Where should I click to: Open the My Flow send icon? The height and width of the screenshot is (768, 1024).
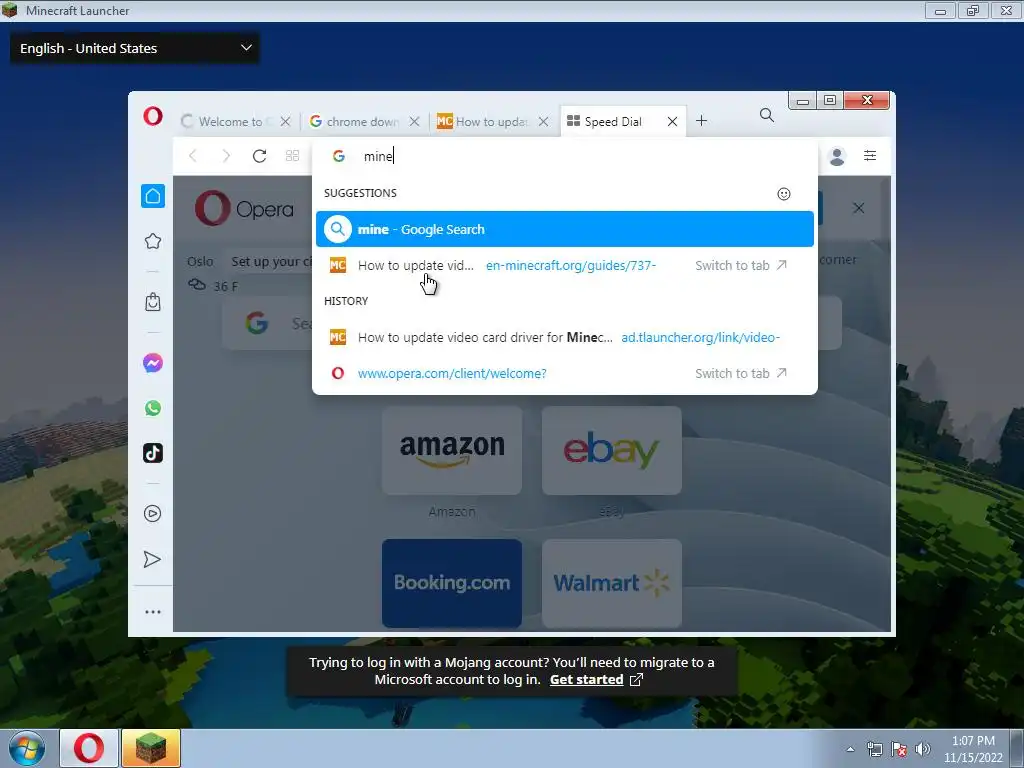pyautogui.click(x=152, y=560)
